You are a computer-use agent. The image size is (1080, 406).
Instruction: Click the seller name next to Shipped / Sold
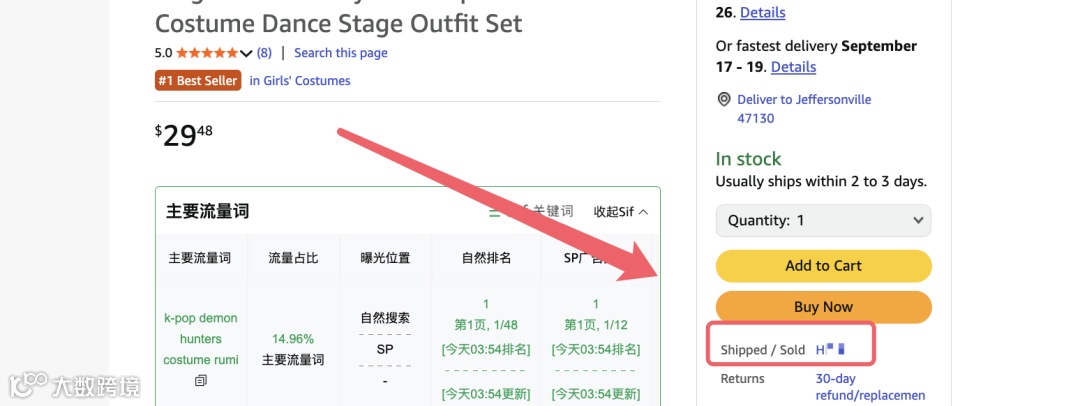(x=830, y=349)
